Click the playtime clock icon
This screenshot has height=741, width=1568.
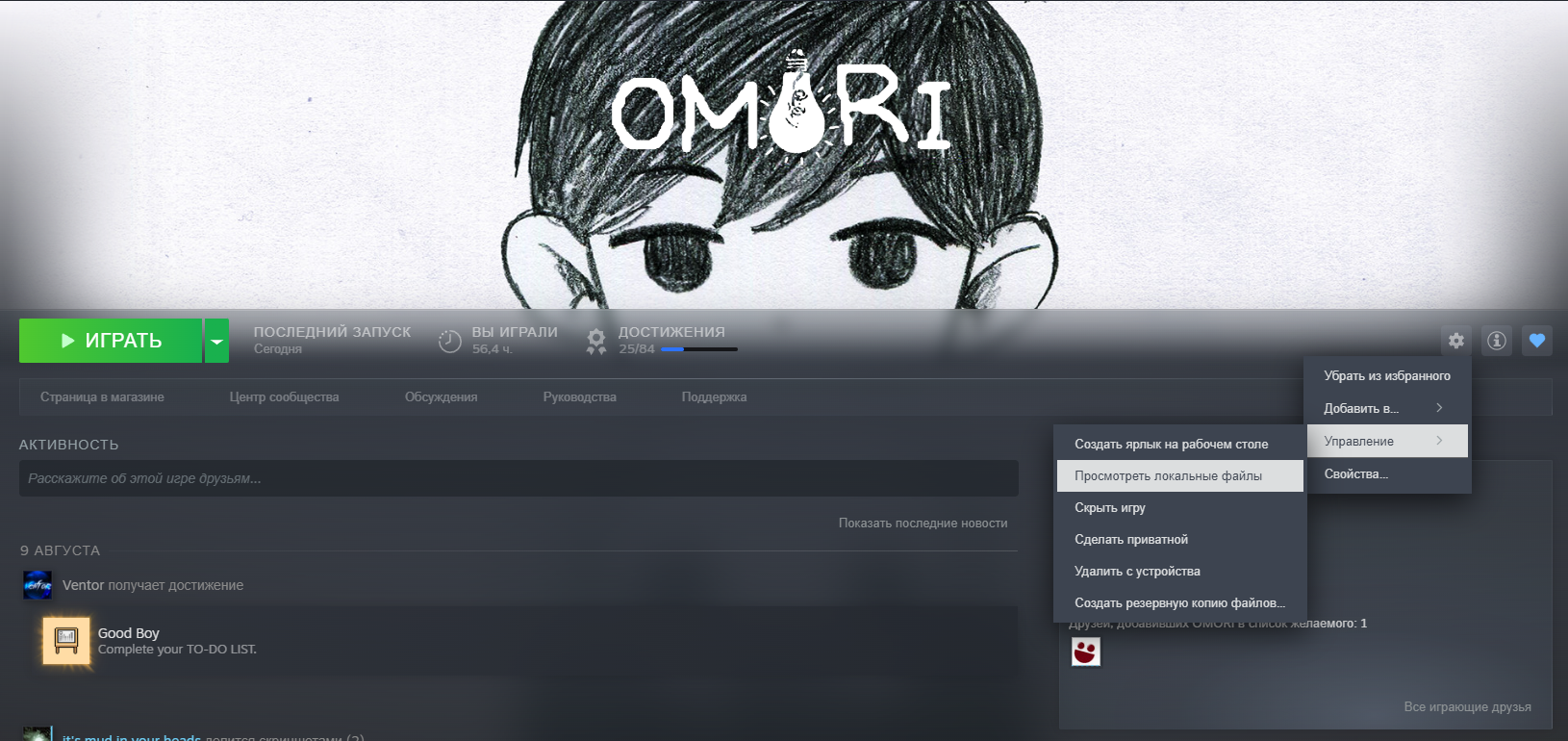[x=449, y=341]
